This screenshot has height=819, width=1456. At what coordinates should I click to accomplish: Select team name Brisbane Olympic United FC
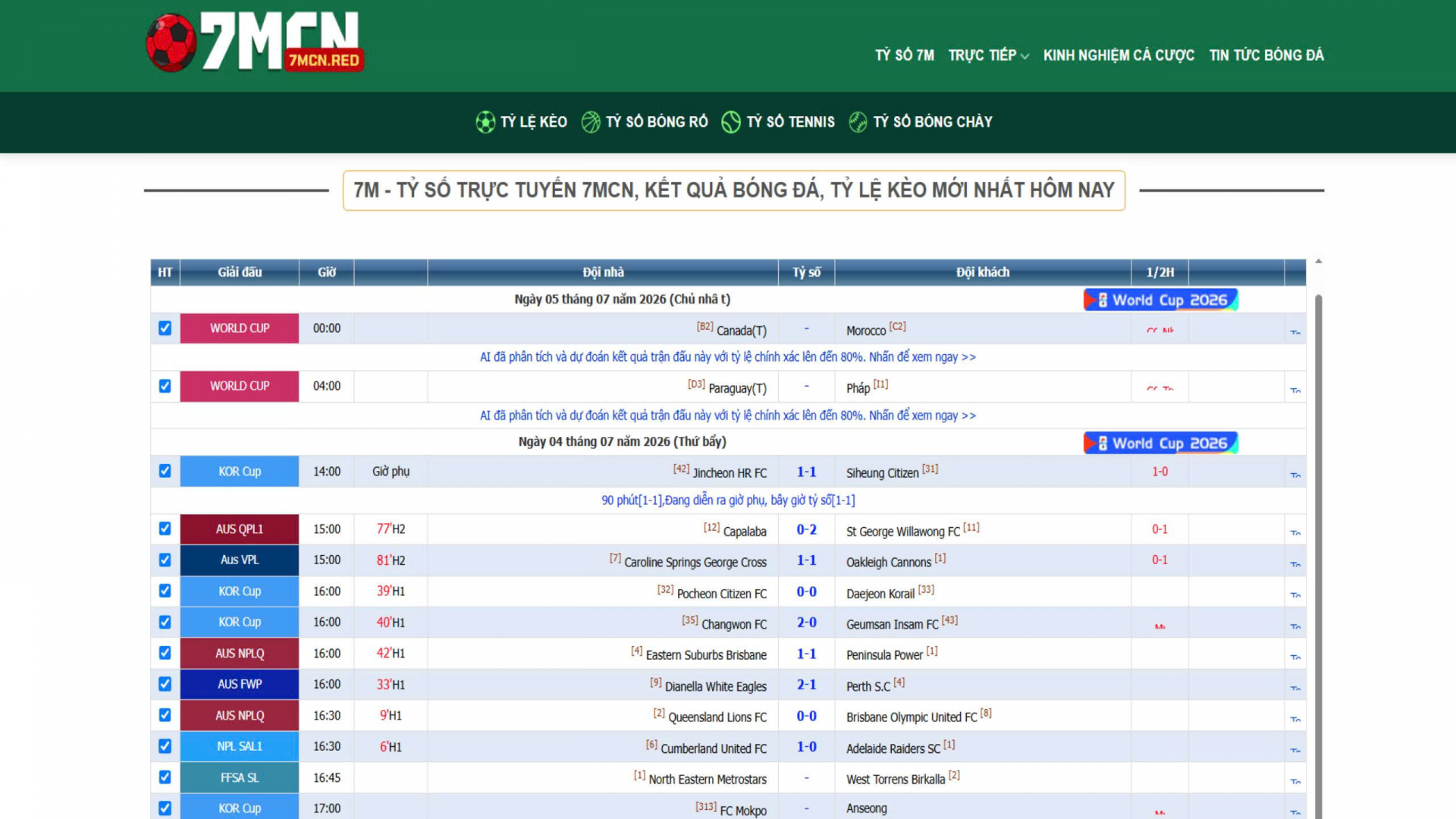coord(912,717)
